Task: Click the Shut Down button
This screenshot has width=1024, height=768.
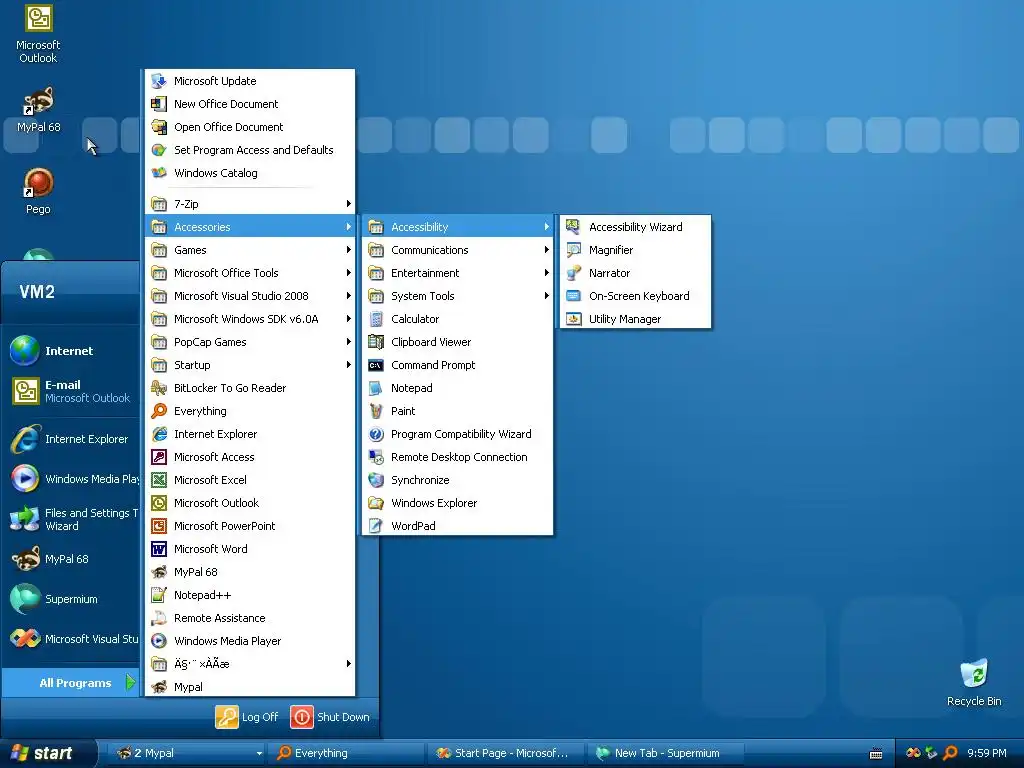Action: 330,717
